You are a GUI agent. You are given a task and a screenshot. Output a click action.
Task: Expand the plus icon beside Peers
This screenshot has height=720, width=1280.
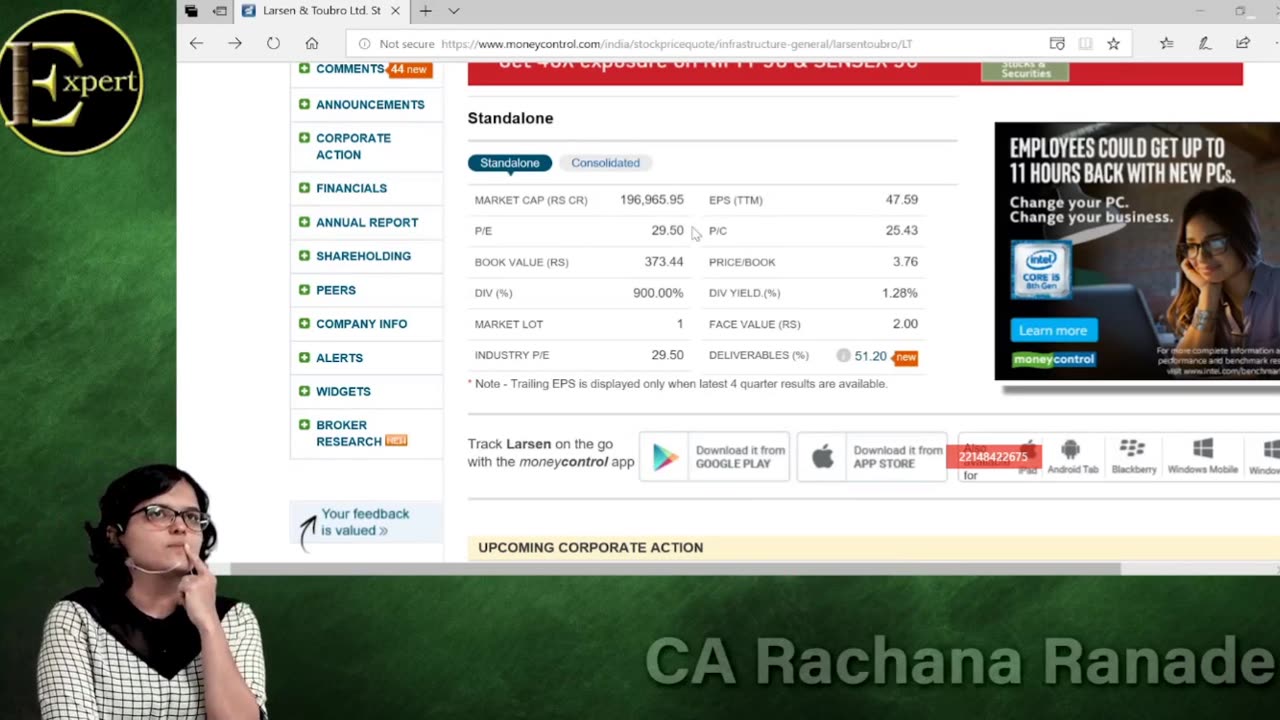point(304,290)
